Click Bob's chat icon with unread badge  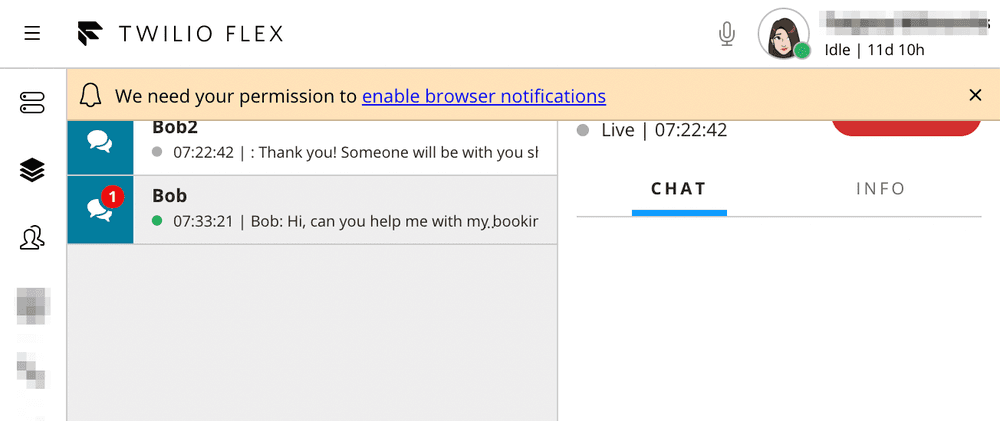[x=100, y=209]
